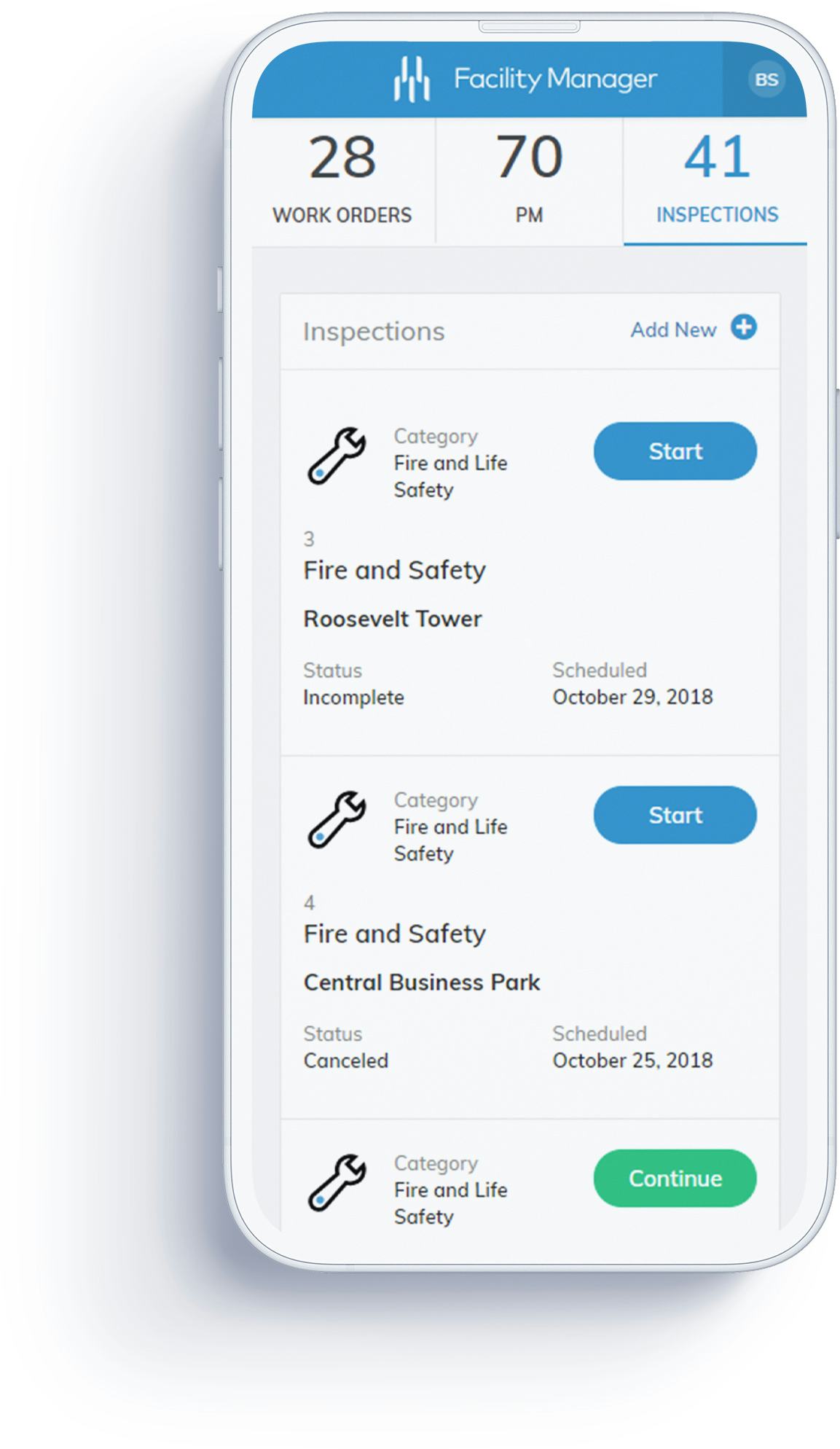Click the Incomplete status on Roosevelt Tower
The image size is (840, 1449).
click(x=353, y=698)
